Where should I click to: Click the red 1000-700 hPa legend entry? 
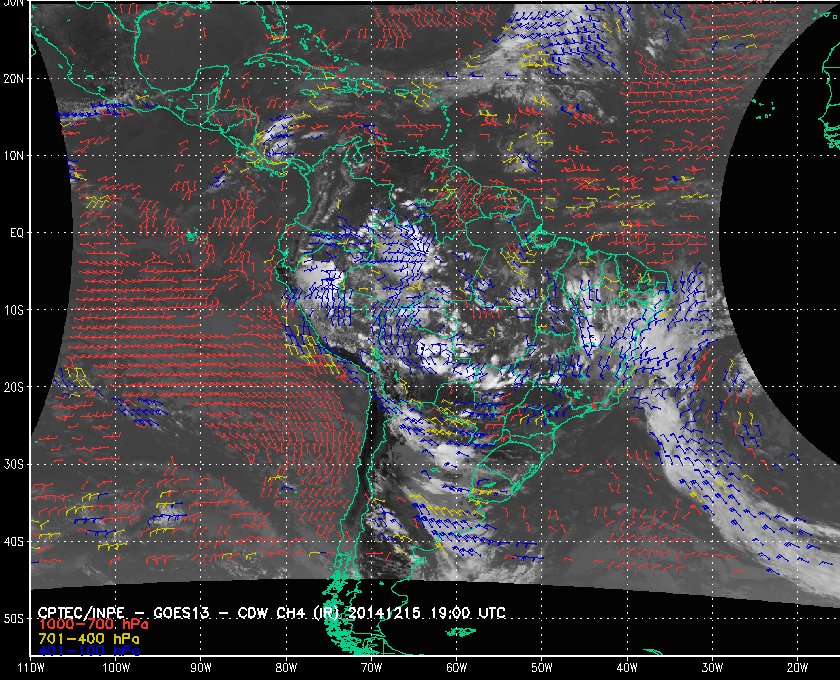click(x=93, y=625)
